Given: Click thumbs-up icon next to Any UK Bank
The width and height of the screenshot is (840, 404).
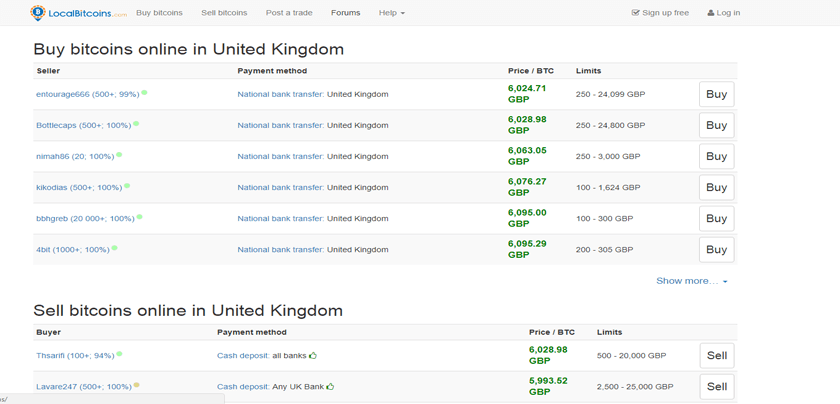Looking at the screenshot, I should tap(331, 386).
